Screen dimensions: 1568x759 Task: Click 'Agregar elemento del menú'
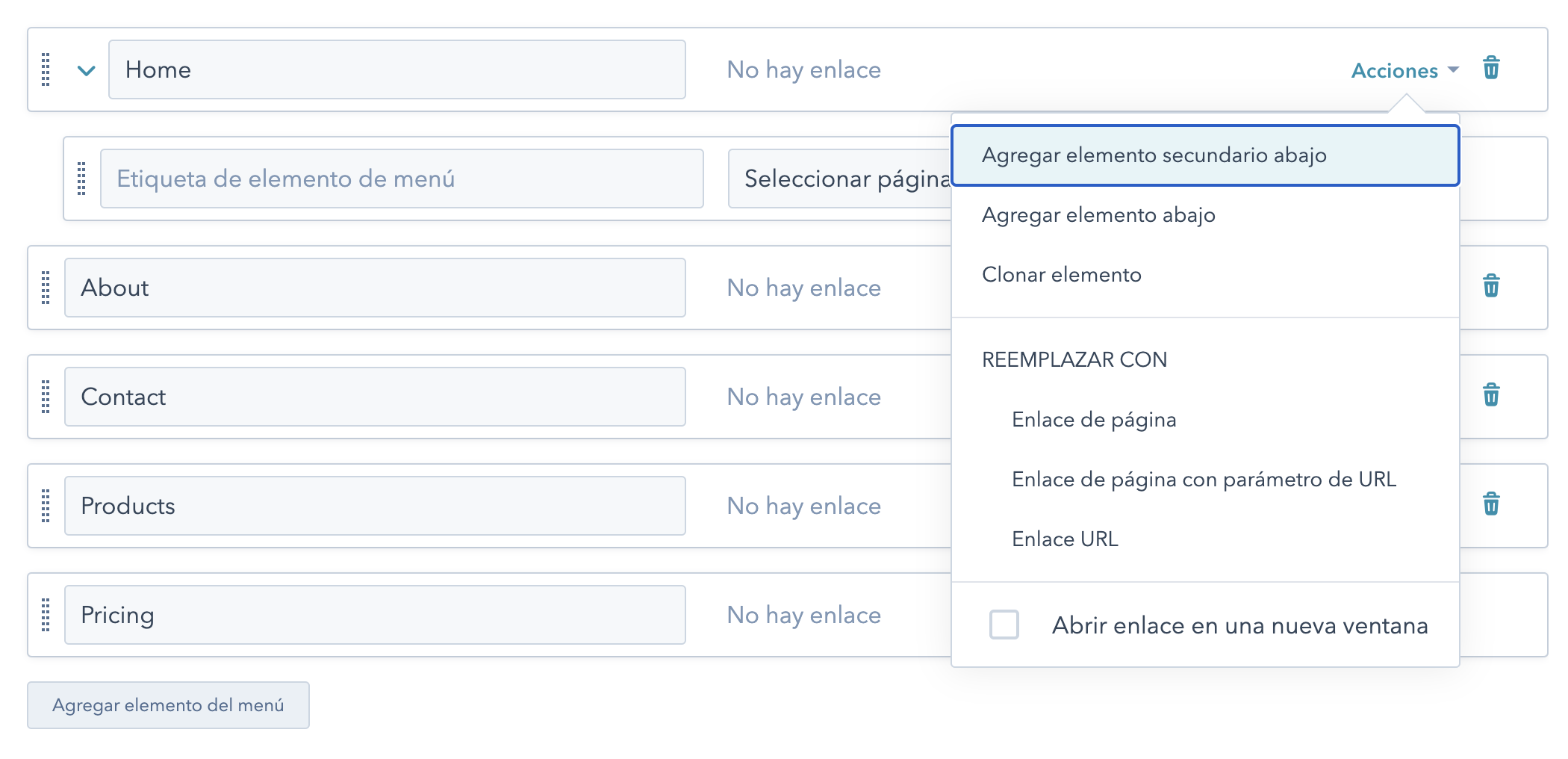coord(168,704)
